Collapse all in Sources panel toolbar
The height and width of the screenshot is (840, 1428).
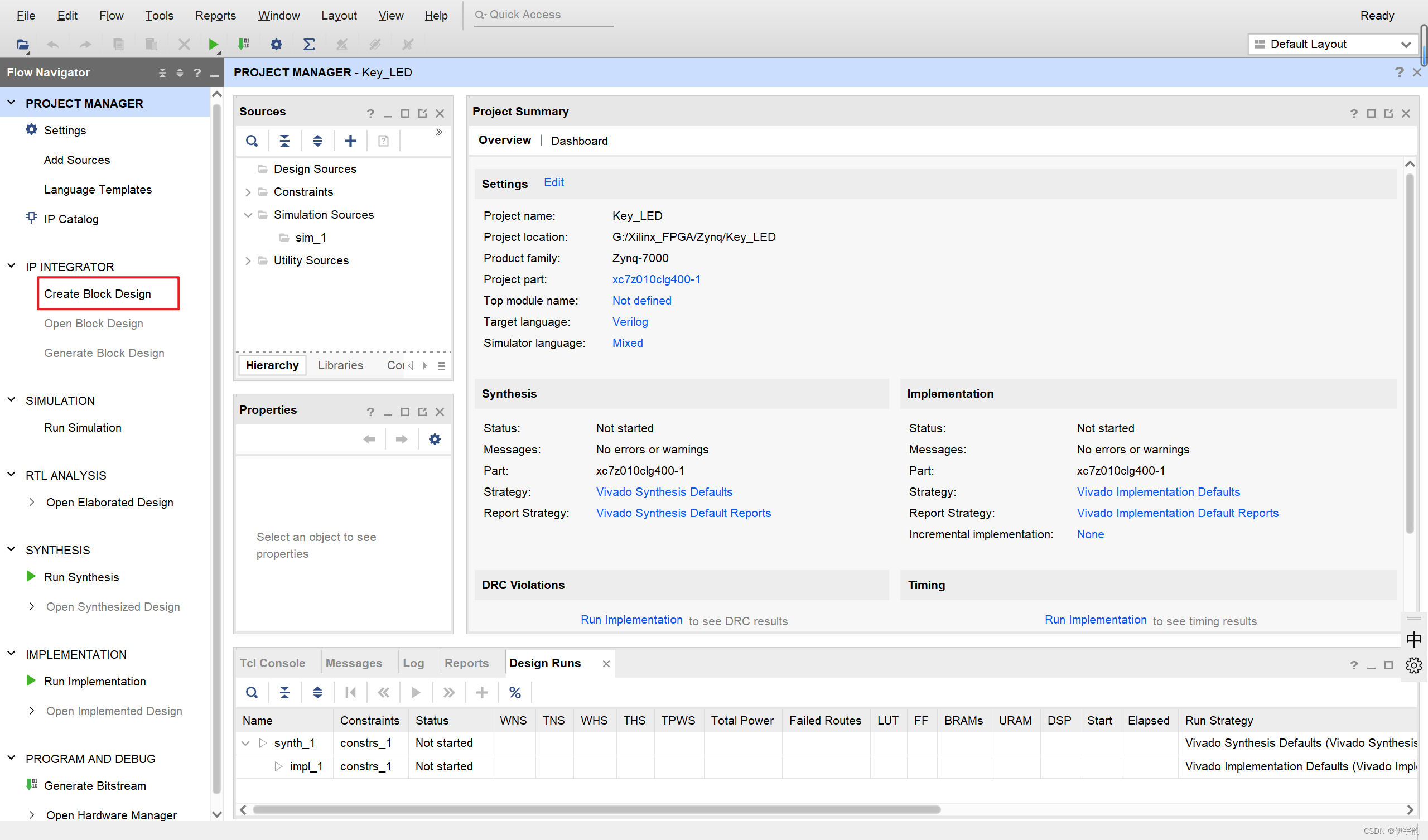tap(284, 141)
